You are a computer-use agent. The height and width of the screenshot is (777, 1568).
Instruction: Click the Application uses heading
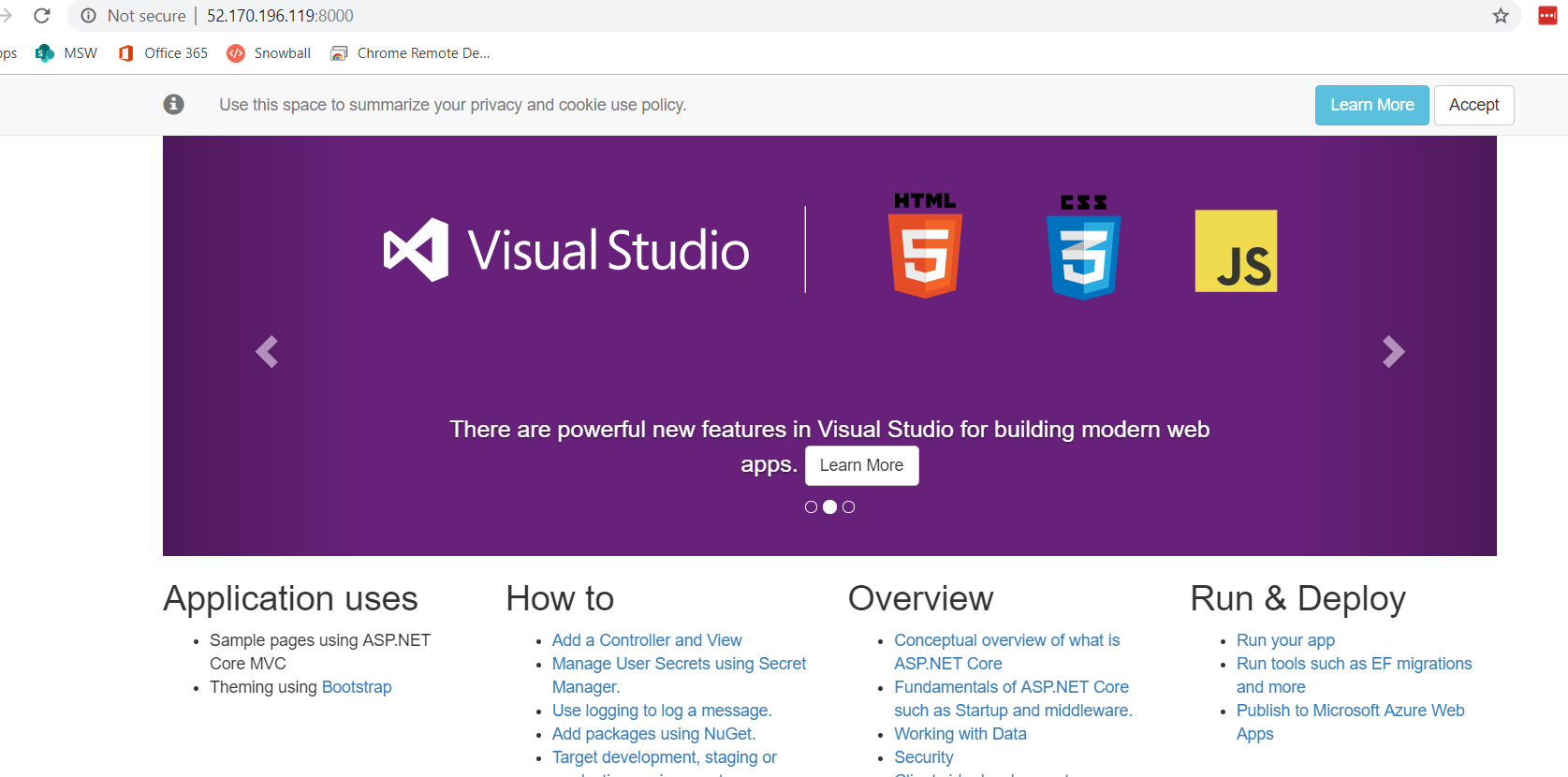290,599
